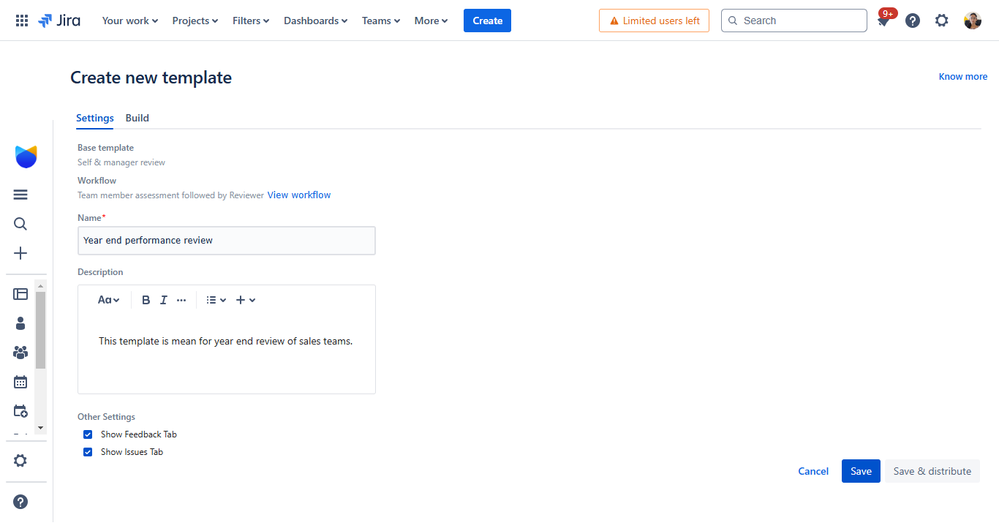The image size is (999, 523).
Task: Click the top bar Search field
Action: coord(794,20)
